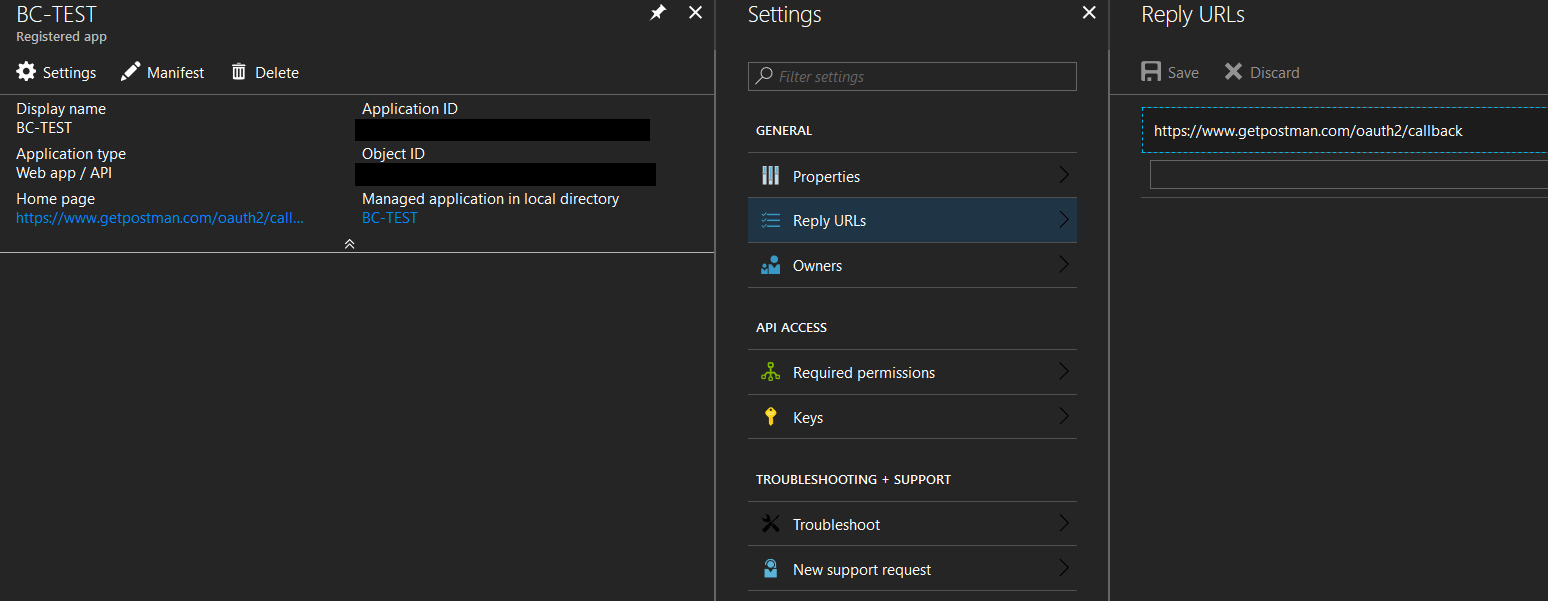Click inside the Filter settings search box
Image resolution: width=1548 pixels, height=601 pixels.
click(x=911, y=76)
